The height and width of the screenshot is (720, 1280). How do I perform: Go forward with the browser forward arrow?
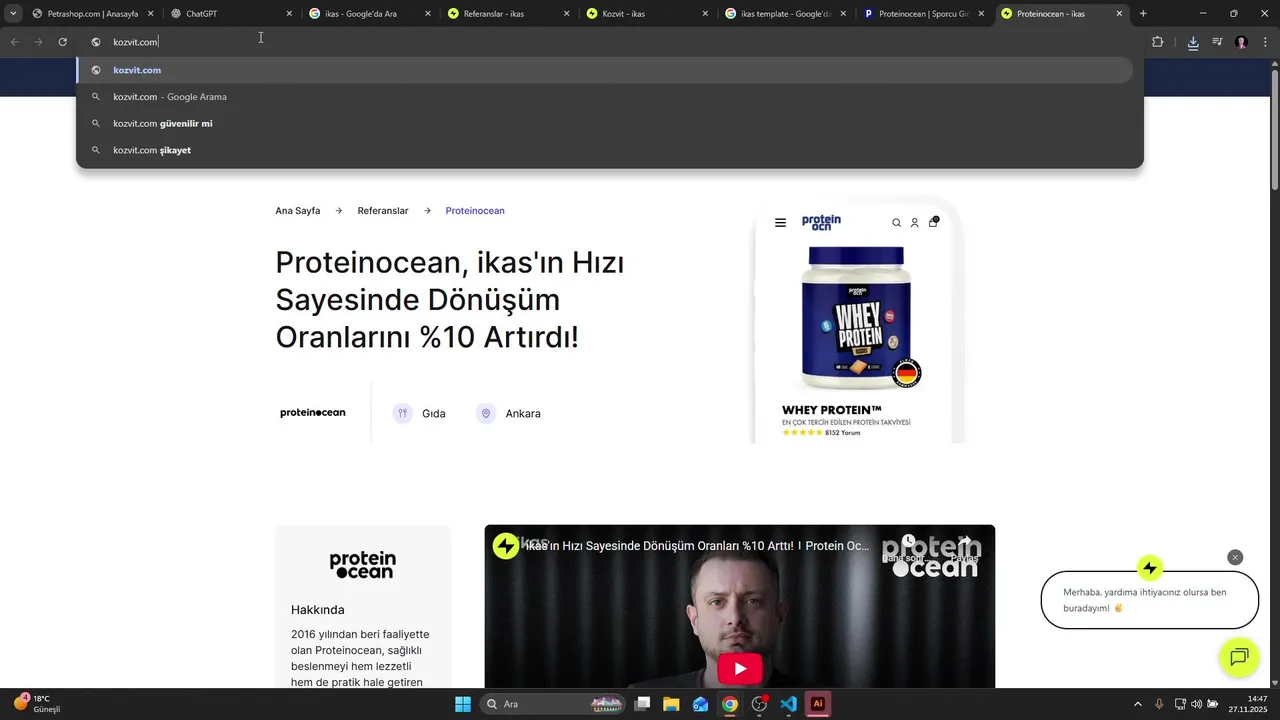point(38,42)
